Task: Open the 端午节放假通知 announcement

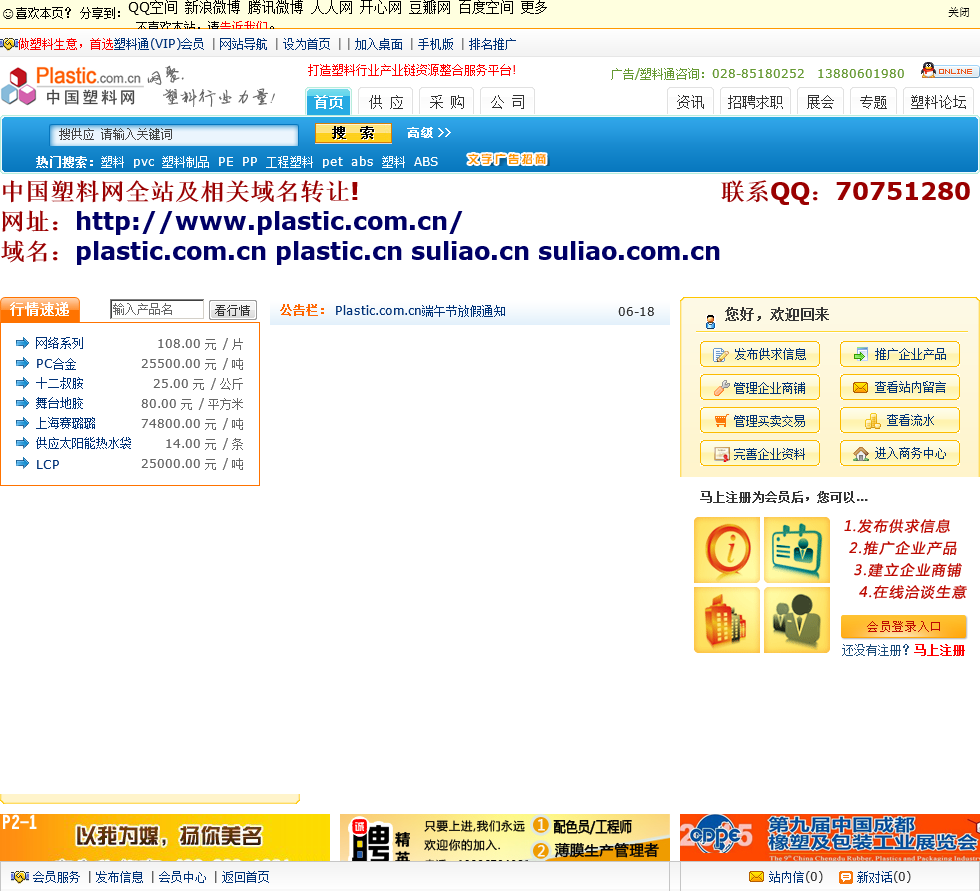Action: (x=420, y=311)
